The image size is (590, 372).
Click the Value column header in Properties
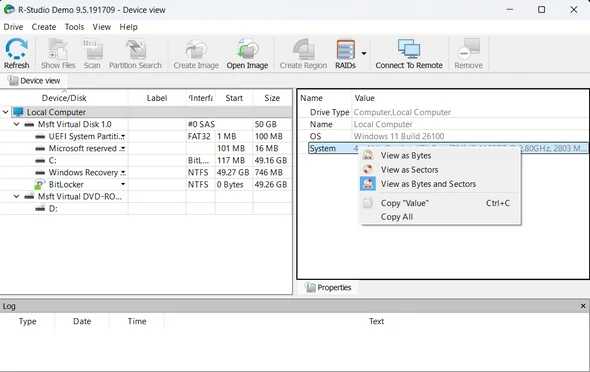click(x=470, y=98)
